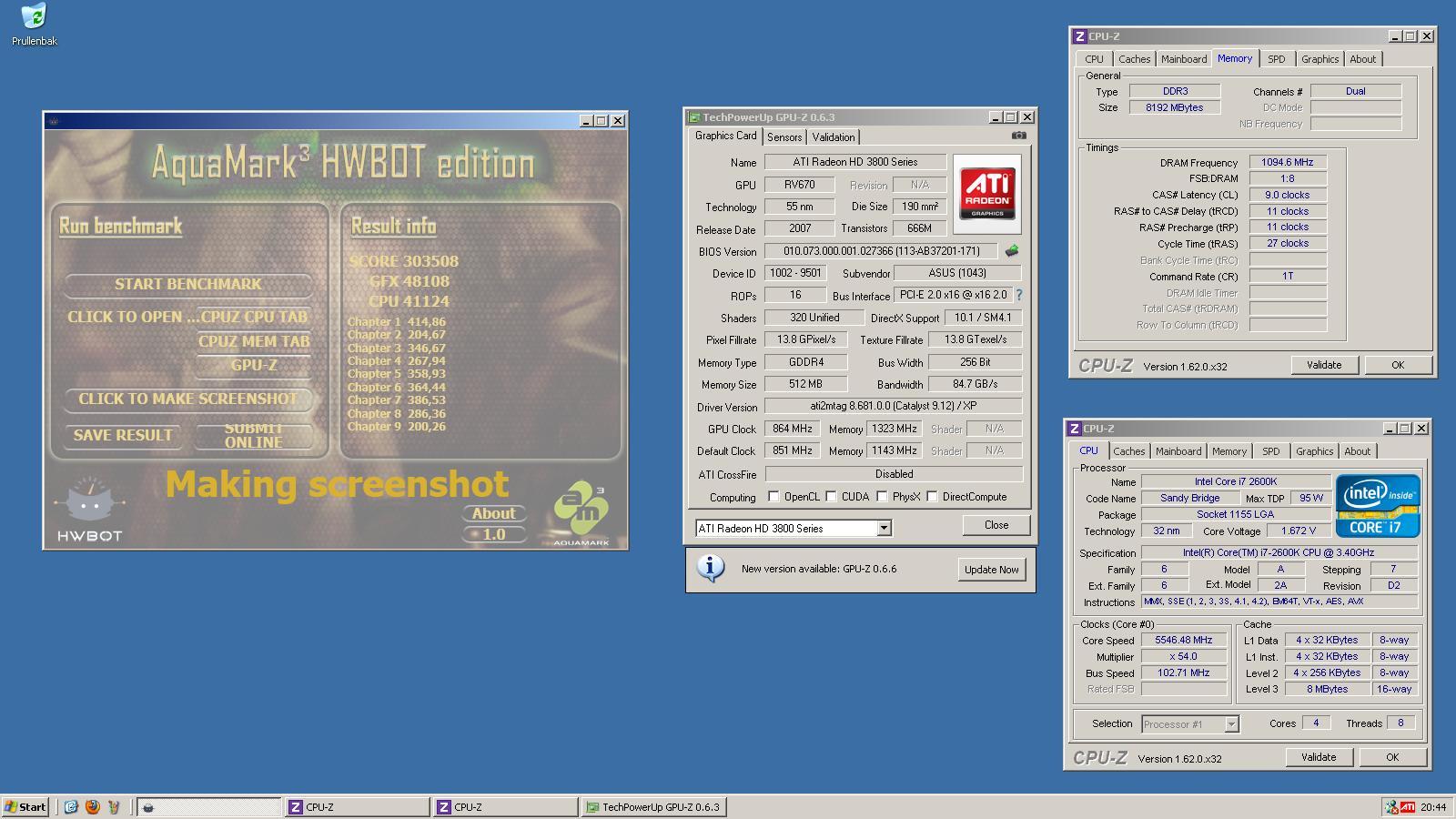Click the AquaMark3 logo at bottom right

point(581,515)
